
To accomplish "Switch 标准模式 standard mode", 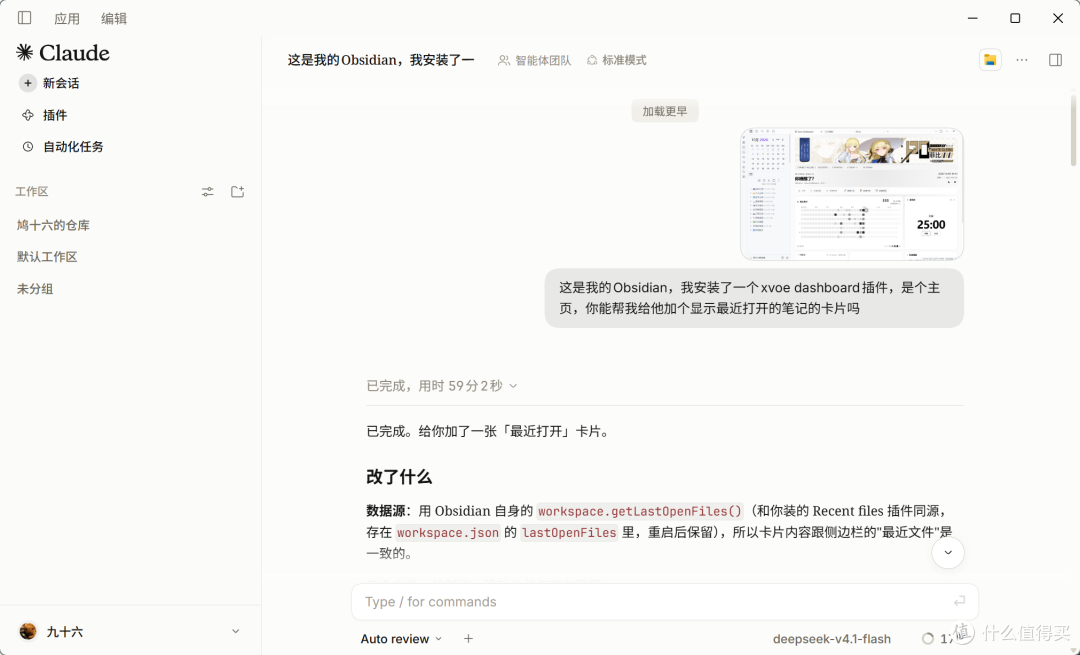I will pyautogui.click(x=616, y=61).
